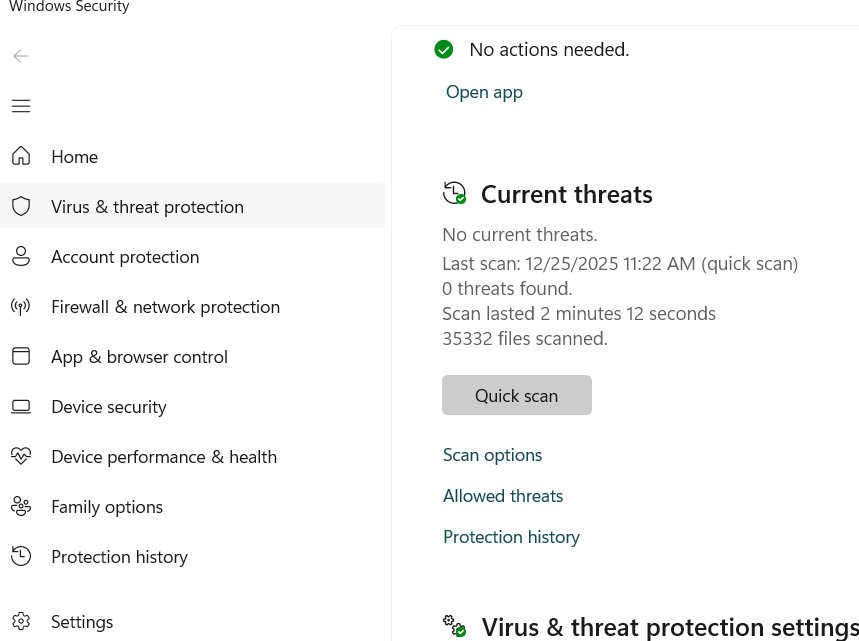859x641 pixels.
Task: Select Account protection in the sidebar
Action: tap(125, 256)
